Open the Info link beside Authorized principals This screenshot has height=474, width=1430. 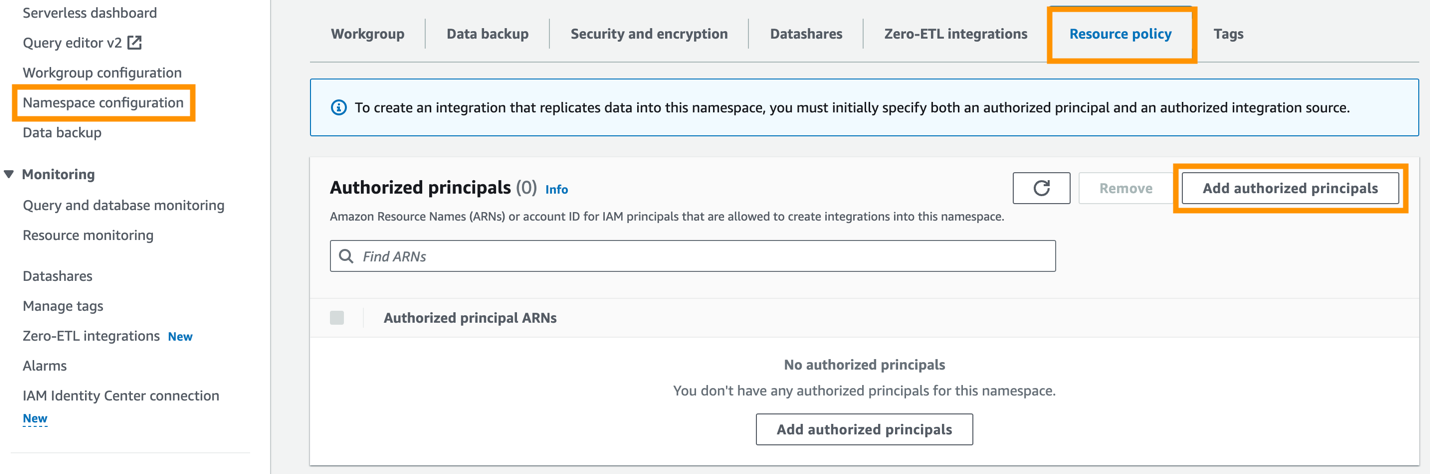[x=557, y=189]
